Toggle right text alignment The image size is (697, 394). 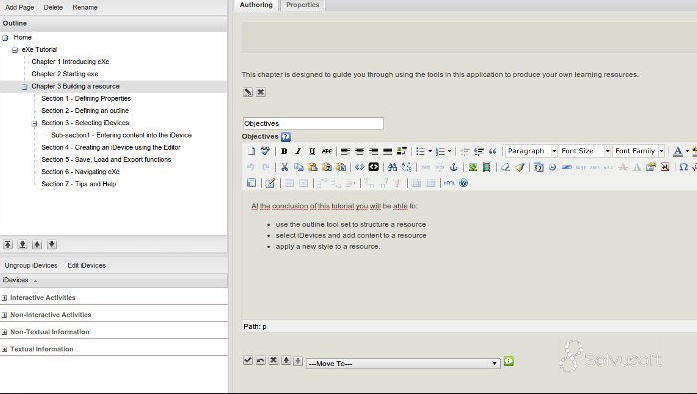373,151
